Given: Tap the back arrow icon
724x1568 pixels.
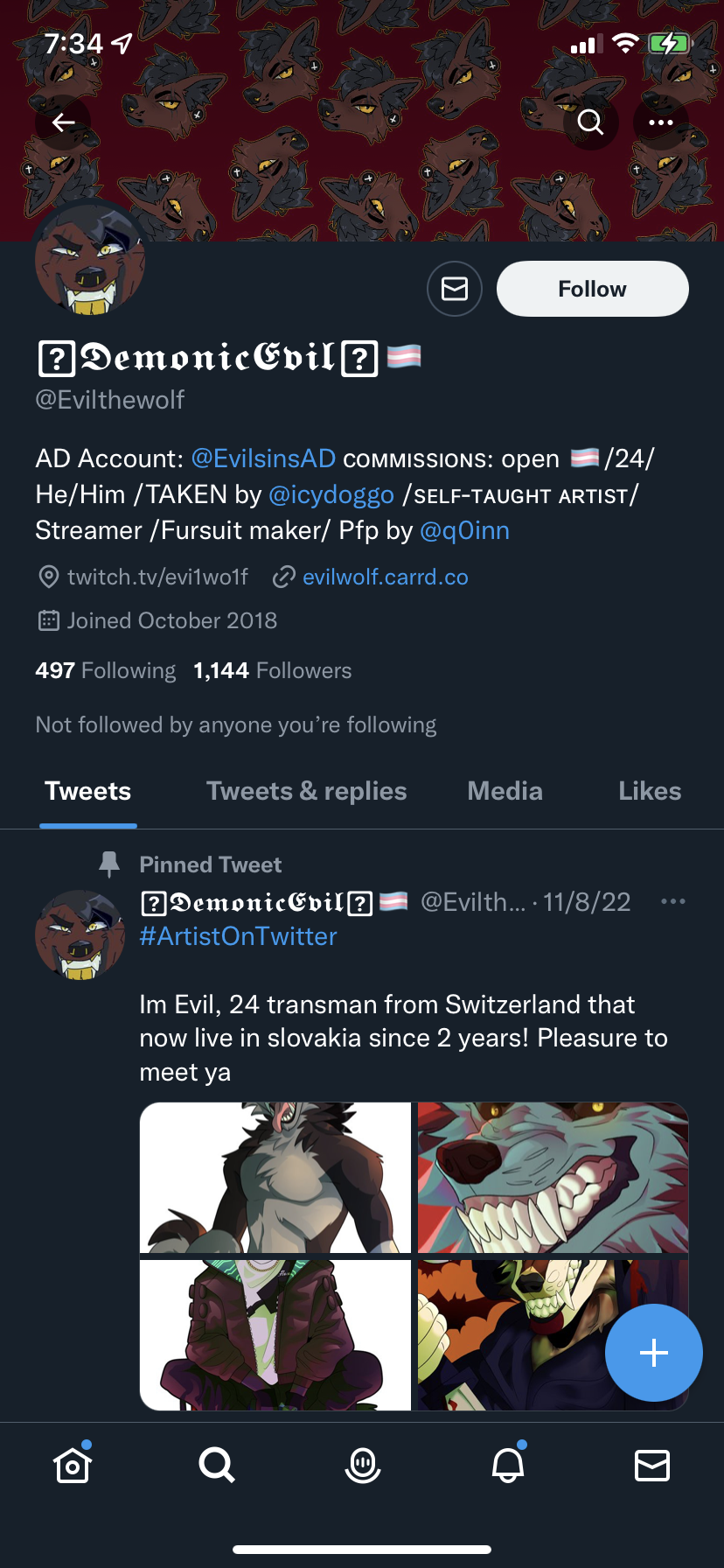Looking at the screenshot, I should 63,122.
